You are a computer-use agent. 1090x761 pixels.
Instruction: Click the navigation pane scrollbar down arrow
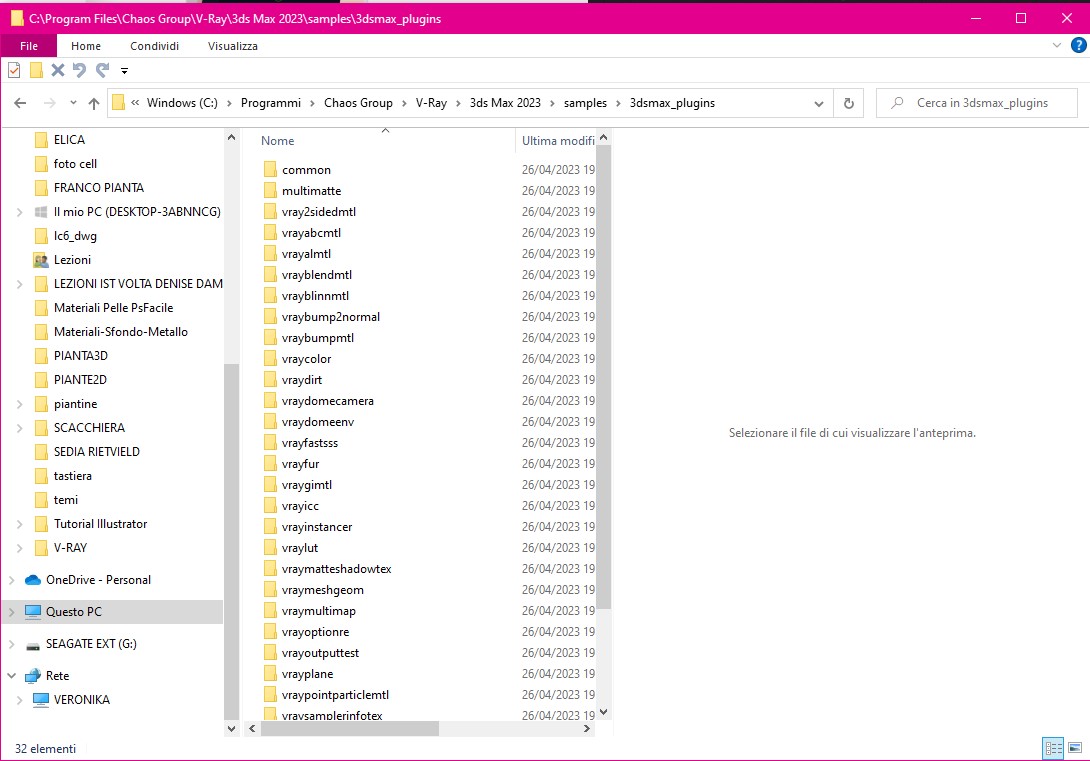point(231,728)
